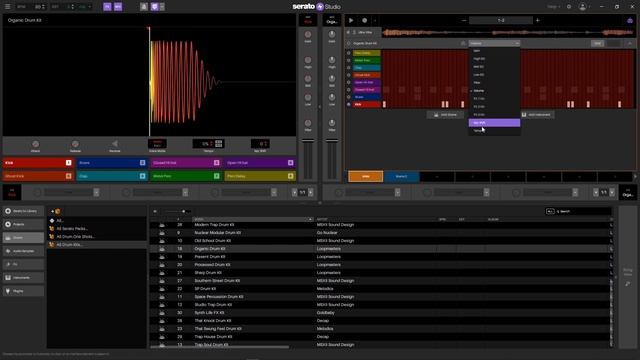
Task: Open the Drums library section
Action: coord(23,238)
